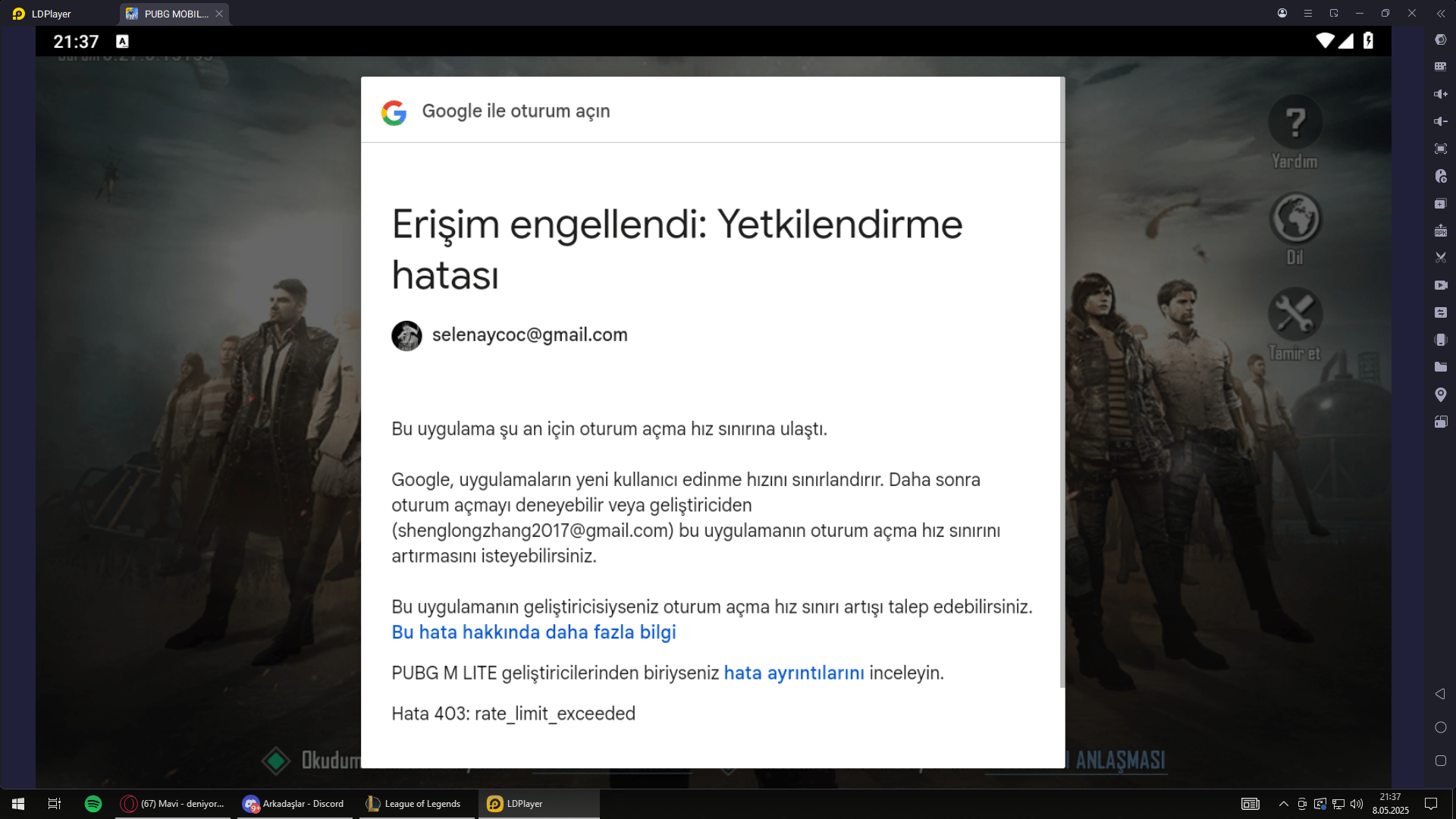The height and width of the screenshot is (819, 1456).
Task: Click the sign-in dialog vertical scrollbar
Action: [x=1062, y=383]
